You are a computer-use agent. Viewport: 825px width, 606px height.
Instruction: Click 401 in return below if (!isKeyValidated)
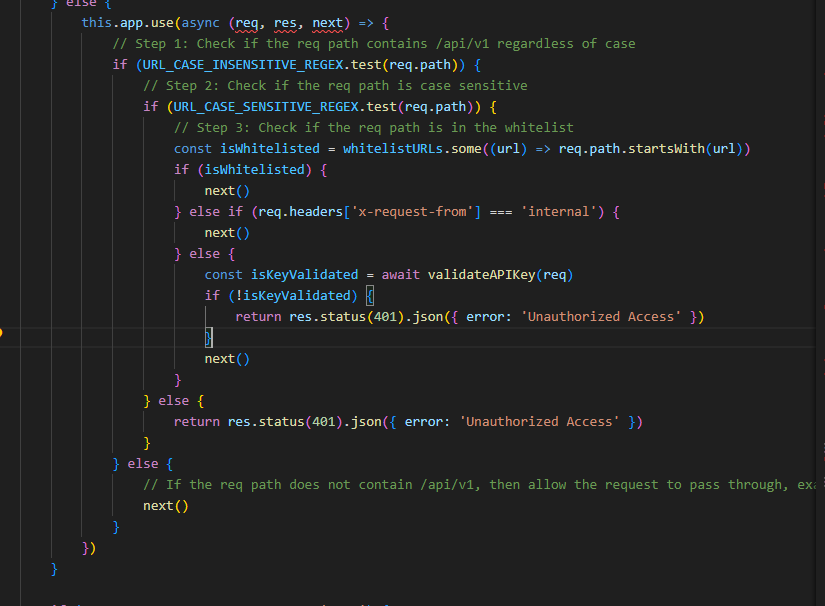[x=385, y=317]
